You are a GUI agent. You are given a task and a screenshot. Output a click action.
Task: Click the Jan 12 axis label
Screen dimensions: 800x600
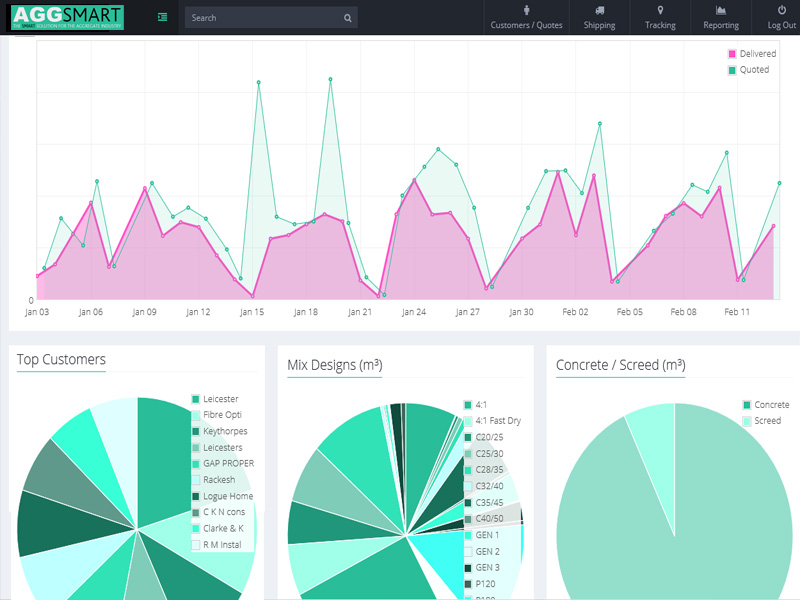[198, 312]
